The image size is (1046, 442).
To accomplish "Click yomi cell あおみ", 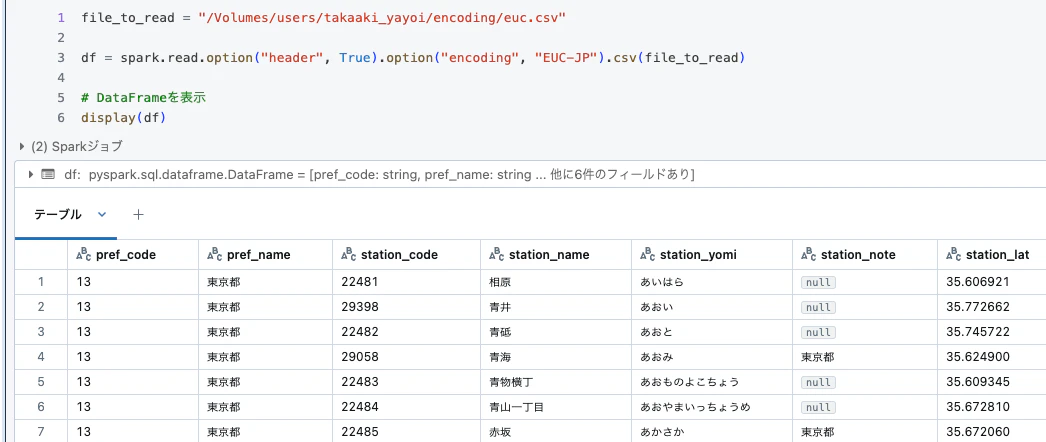I will (x=712, y=357).
